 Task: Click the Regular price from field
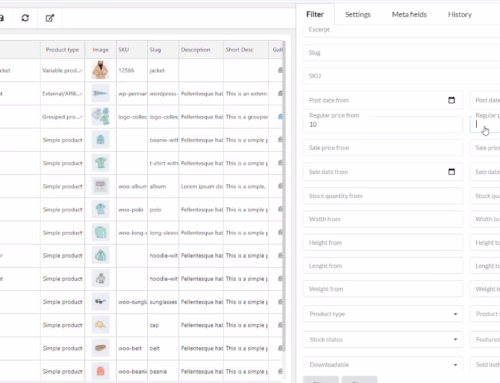pyautogui.click(x=383, y=124)
